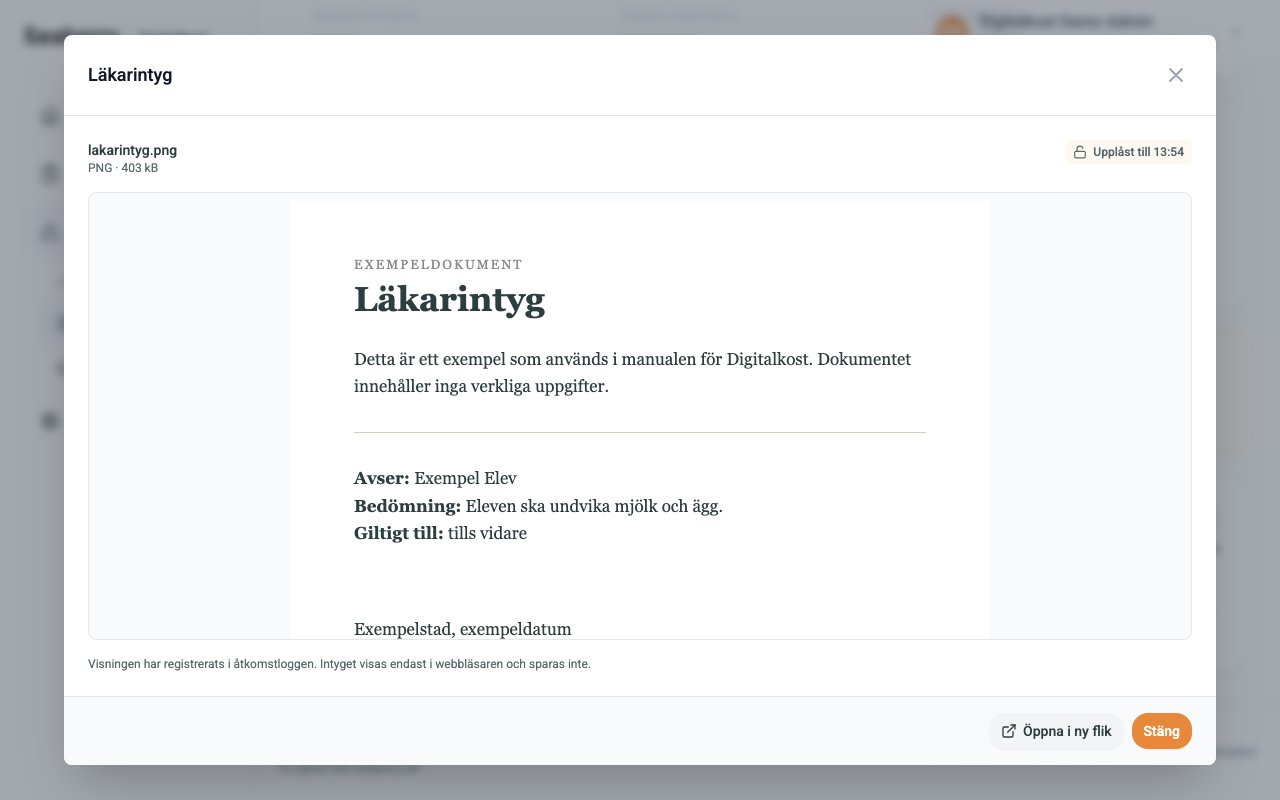The image size is (1280, 800).
Task: Click the Bedömning line about mjölk och ägg
Action: coord(538,506)
